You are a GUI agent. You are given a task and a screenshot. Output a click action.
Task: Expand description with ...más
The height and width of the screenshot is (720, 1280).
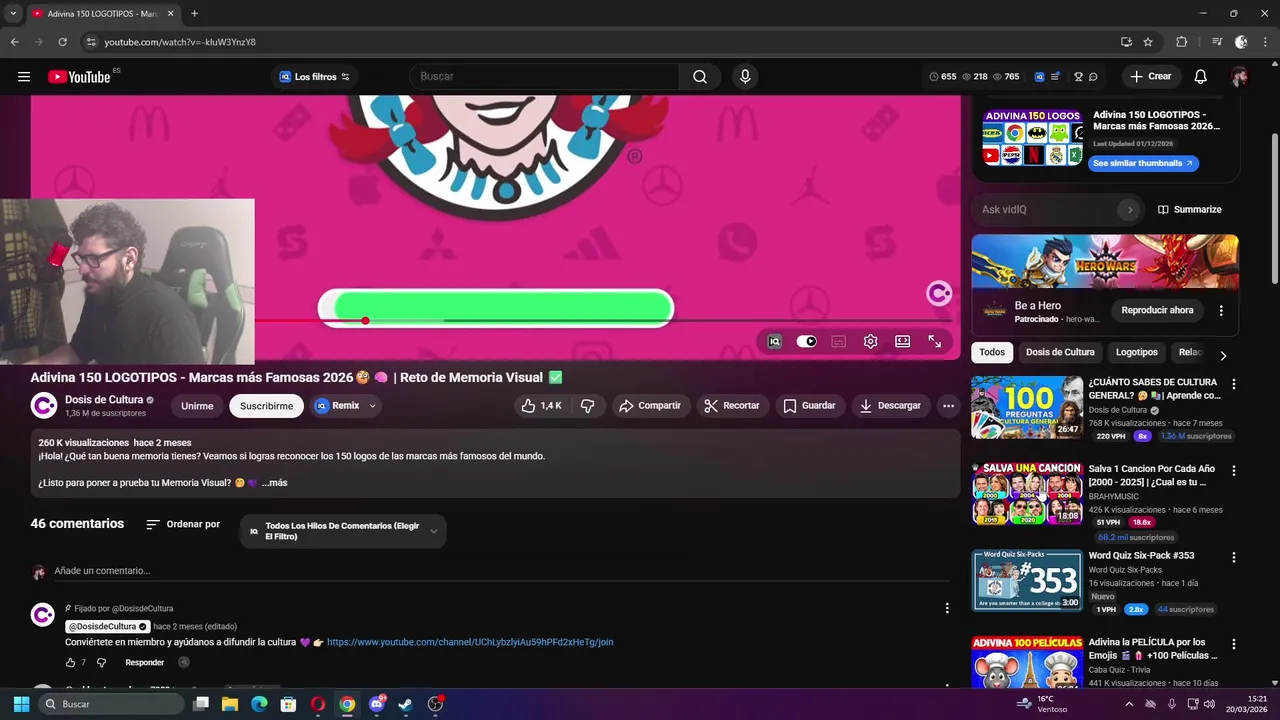click(275, 483)
